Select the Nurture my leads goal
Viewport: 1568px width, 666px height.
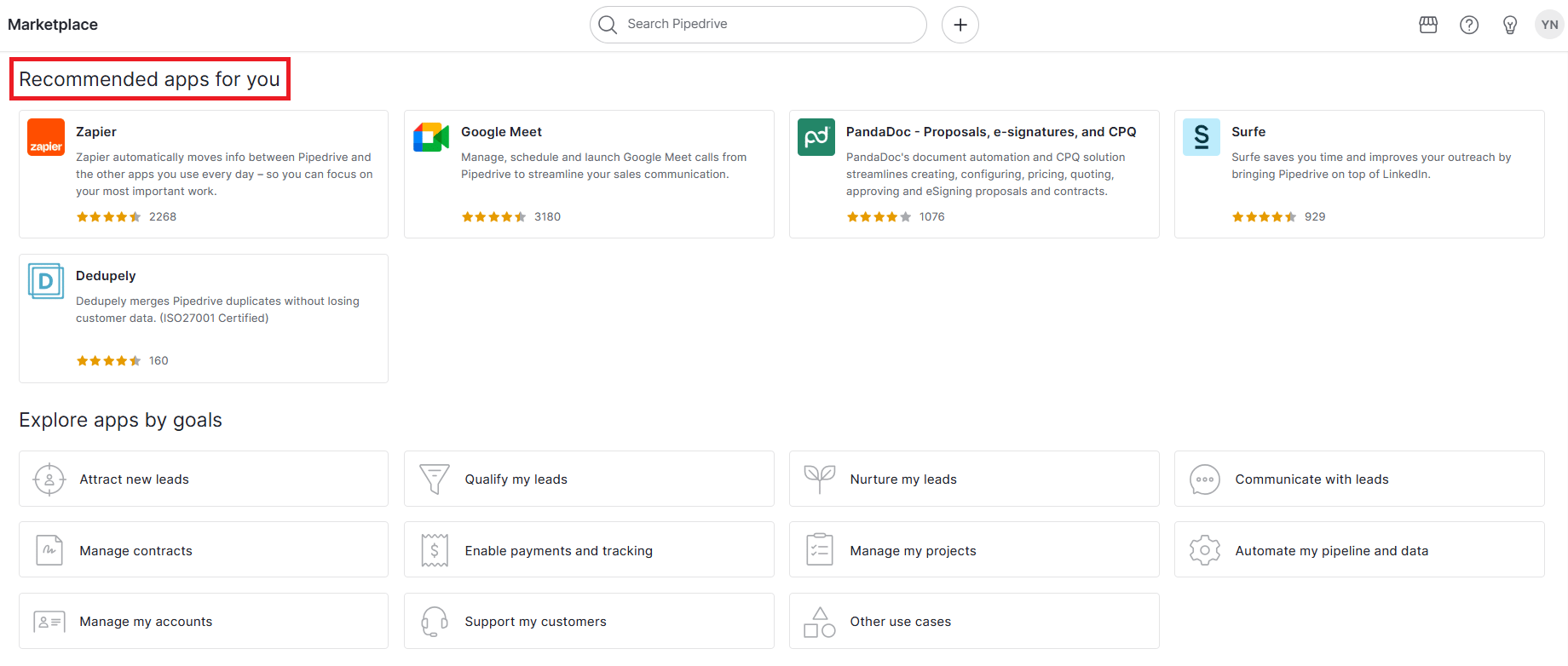click(x=974, y=479)
